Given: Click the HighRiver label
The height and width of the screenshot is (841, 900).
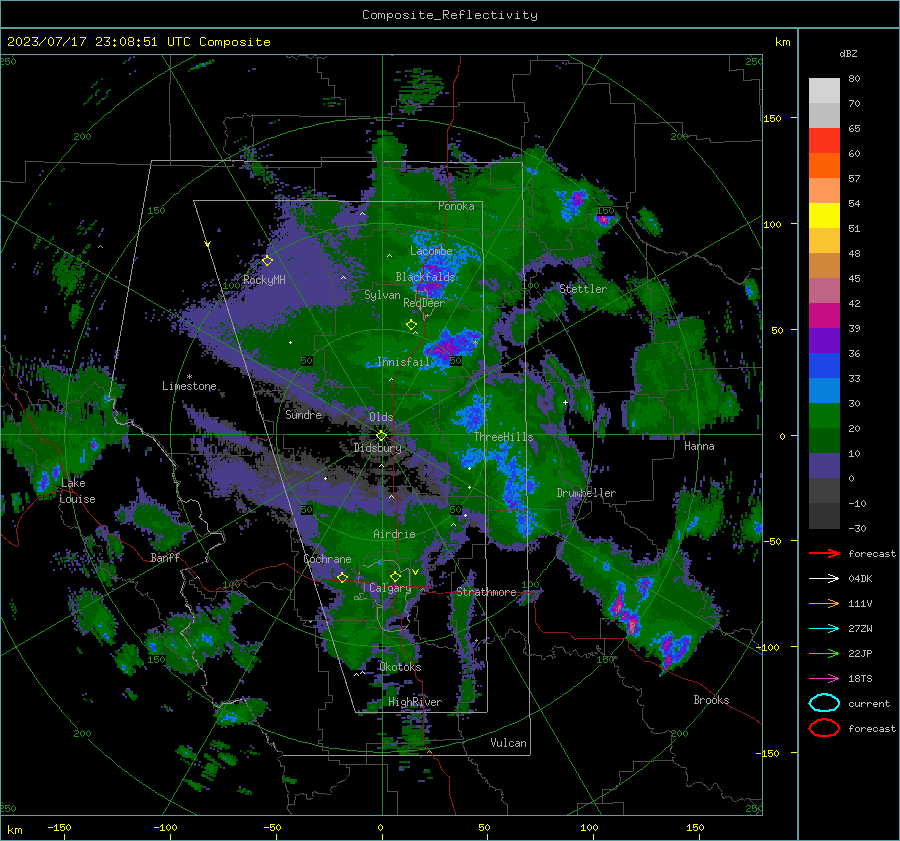Looking at the screenshot, I should [x=415, y=702].
